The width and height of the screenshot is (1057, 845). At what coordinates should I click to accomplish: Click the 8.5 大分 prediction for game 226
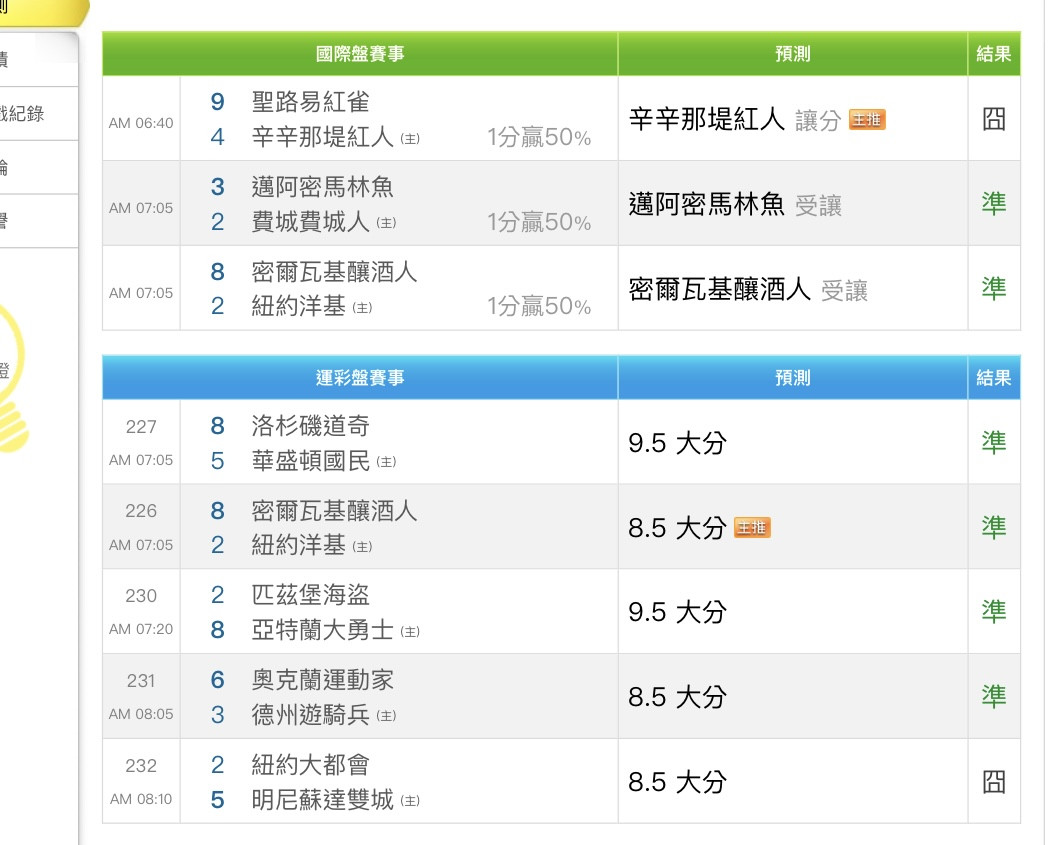(677, 528)
